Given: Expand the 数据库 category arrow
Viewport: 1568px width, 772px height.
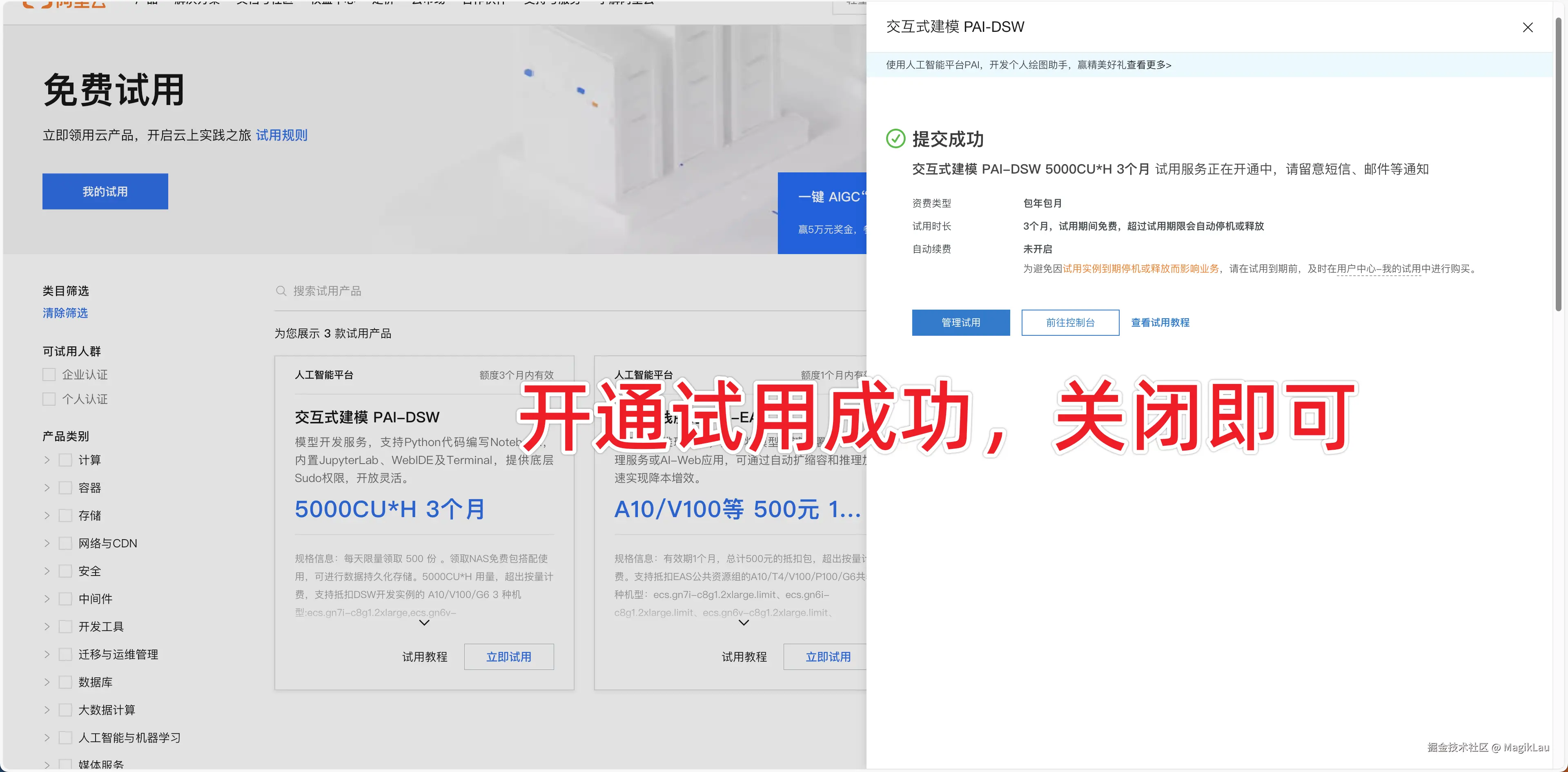Looking at the screenshot, I should click(47, 682).
